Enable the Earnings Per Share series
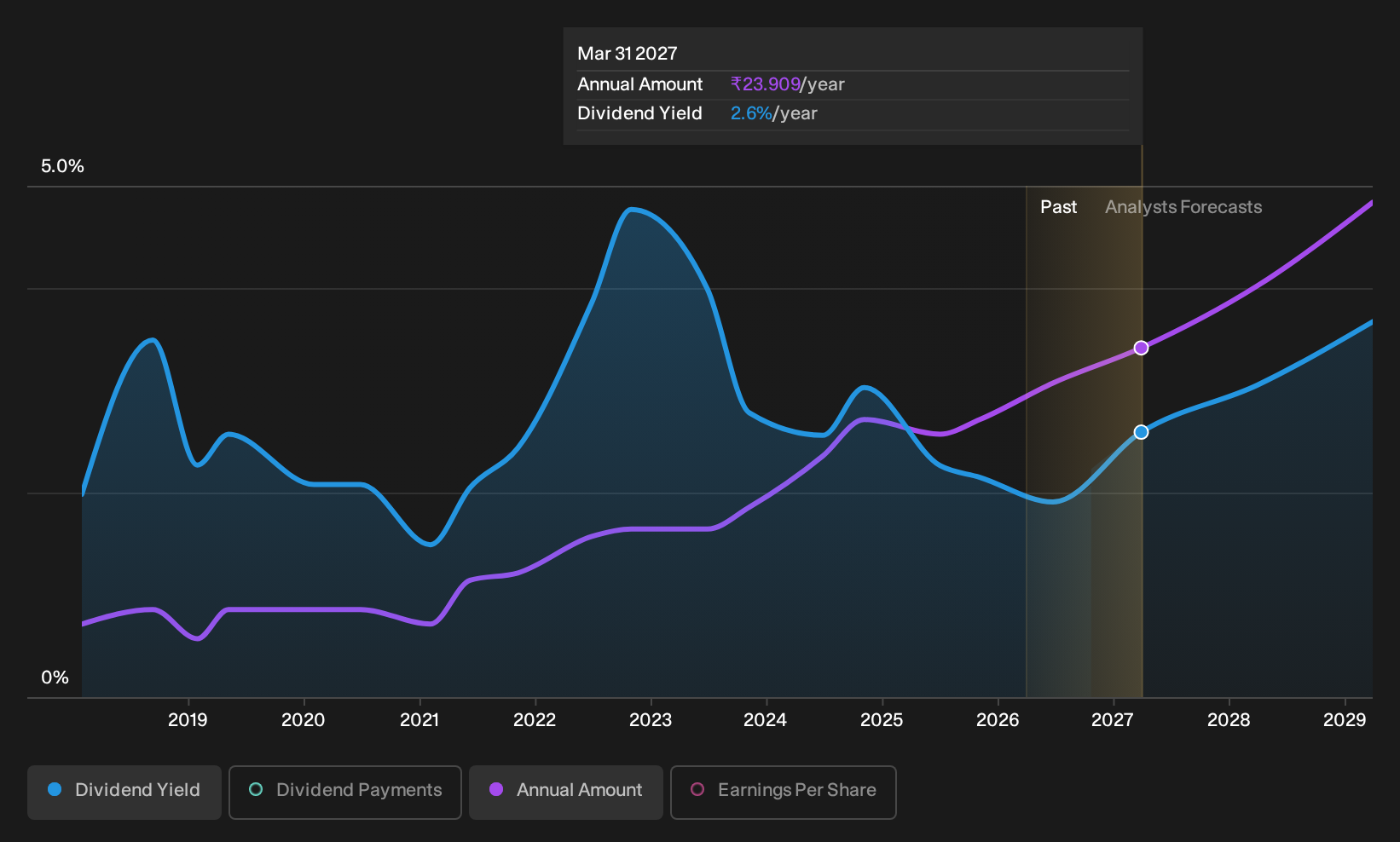The width and height of the screenshot is (1400, 842). [x=784, y=792]
